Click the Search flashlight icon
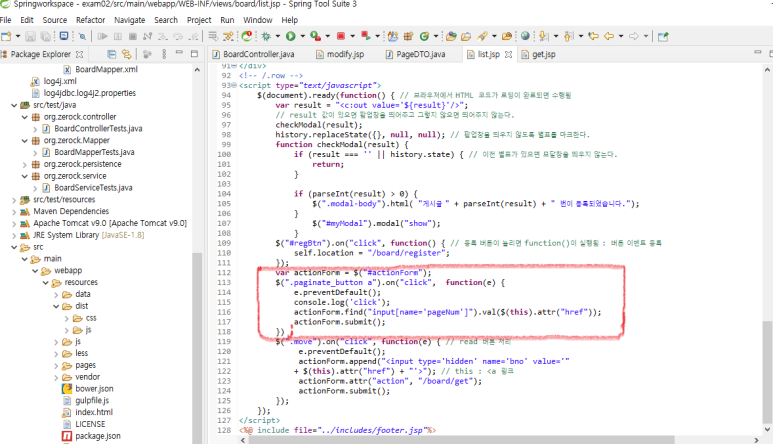 tap(482, 36)
